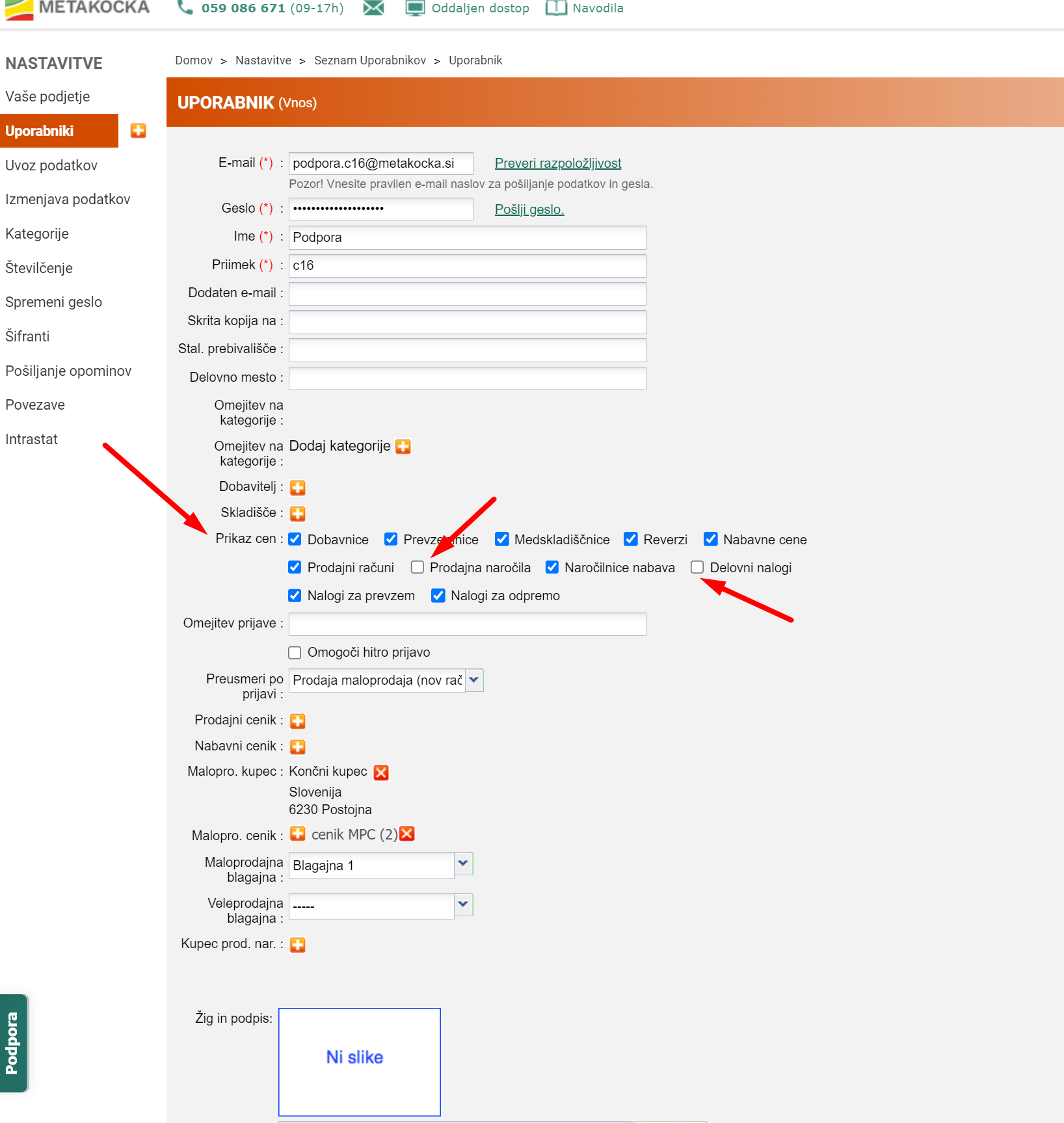
Task: Add Kupec prod. nar. with plus icon
Action: coord(298,945)
